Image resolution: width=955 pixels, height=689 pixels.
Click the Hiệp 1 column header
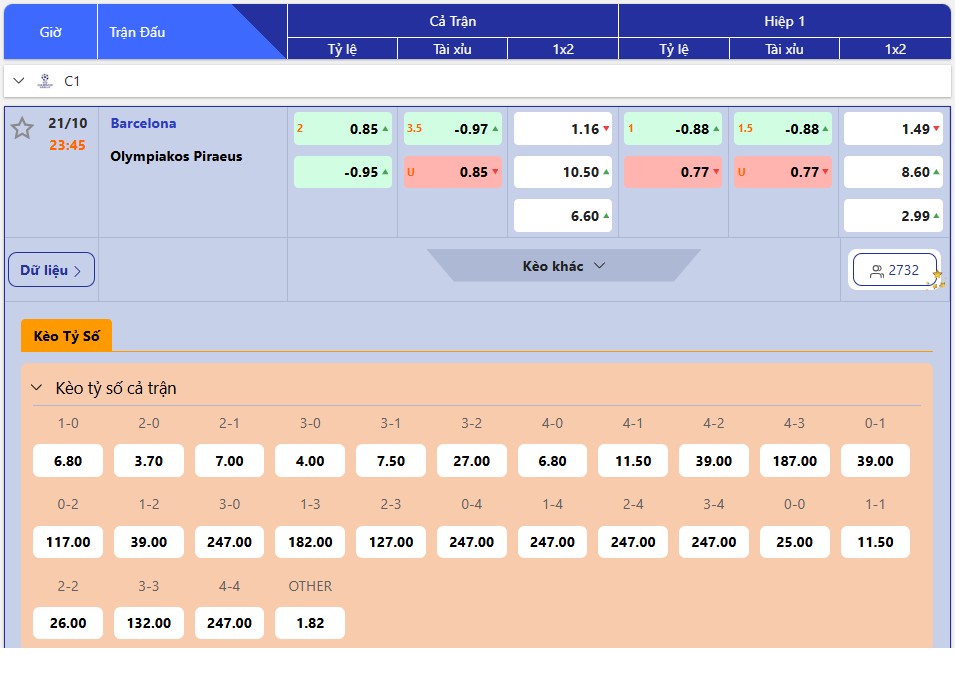(x=784, y=21)
